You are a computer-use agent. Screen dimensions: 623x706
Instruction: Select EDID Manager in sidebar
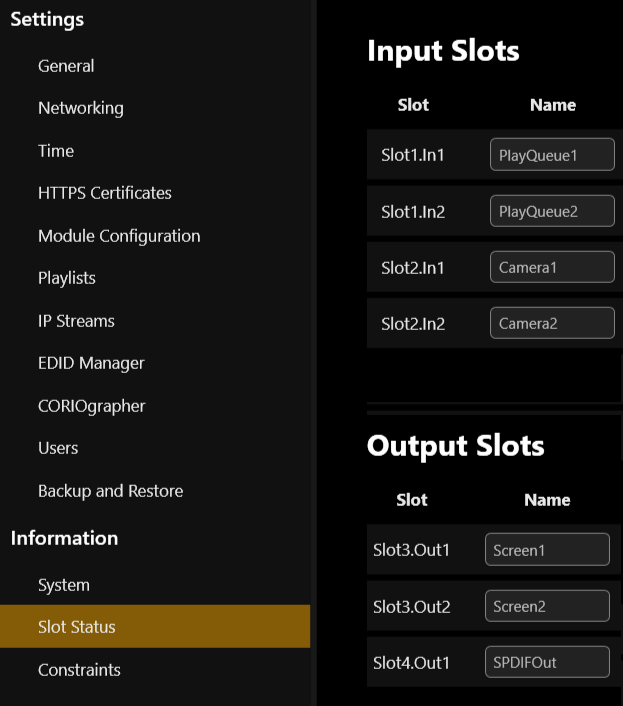point(91,363)
